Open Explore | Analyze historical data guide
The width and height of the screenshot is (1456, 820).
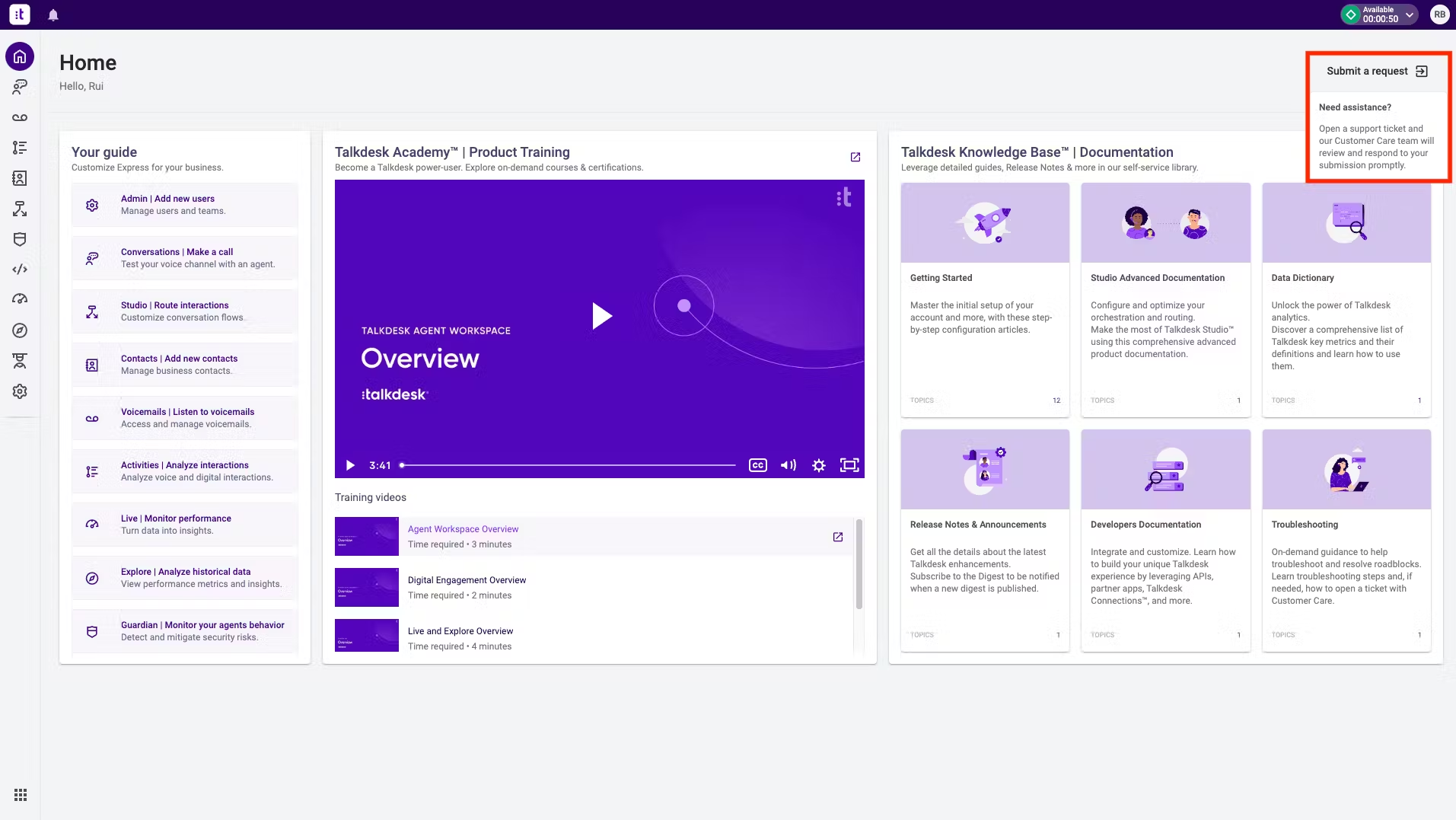click(x=185, y=578)
